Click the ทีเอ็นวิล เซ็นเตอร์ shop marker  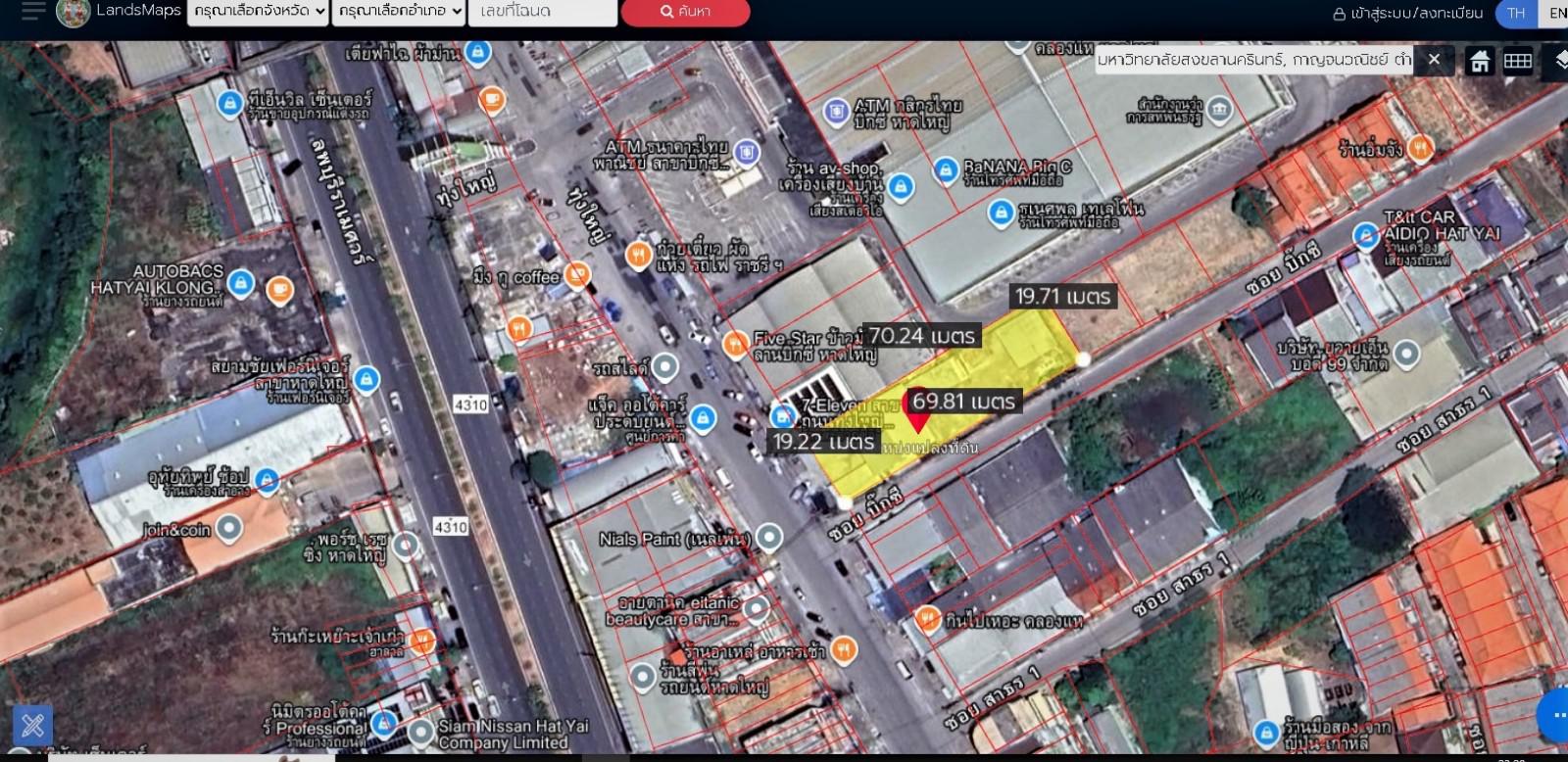(x=229, y=103)
